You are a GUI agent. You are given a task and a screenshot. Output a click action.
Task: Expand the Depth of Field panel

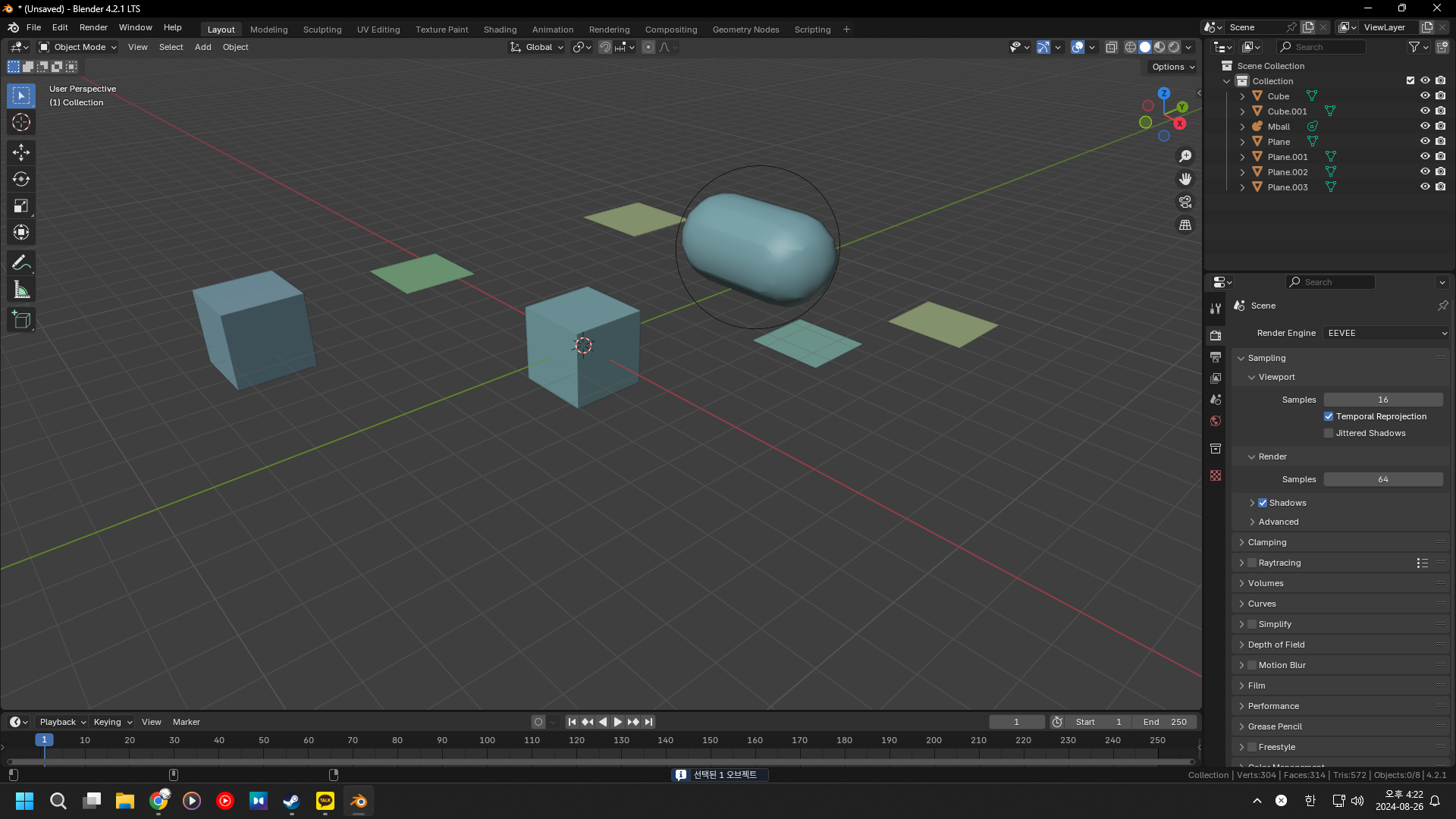coord(1276,645)
